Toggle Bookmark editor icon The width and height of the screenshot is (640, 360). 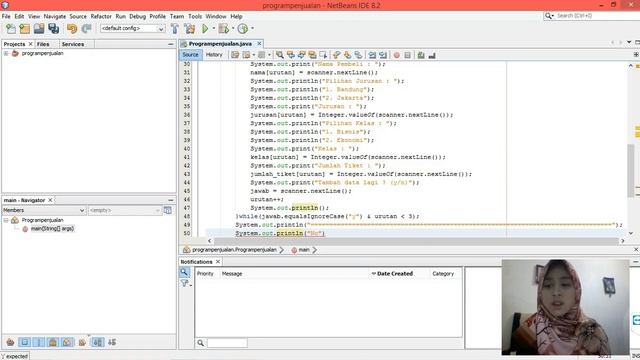(x=358, y=55)
